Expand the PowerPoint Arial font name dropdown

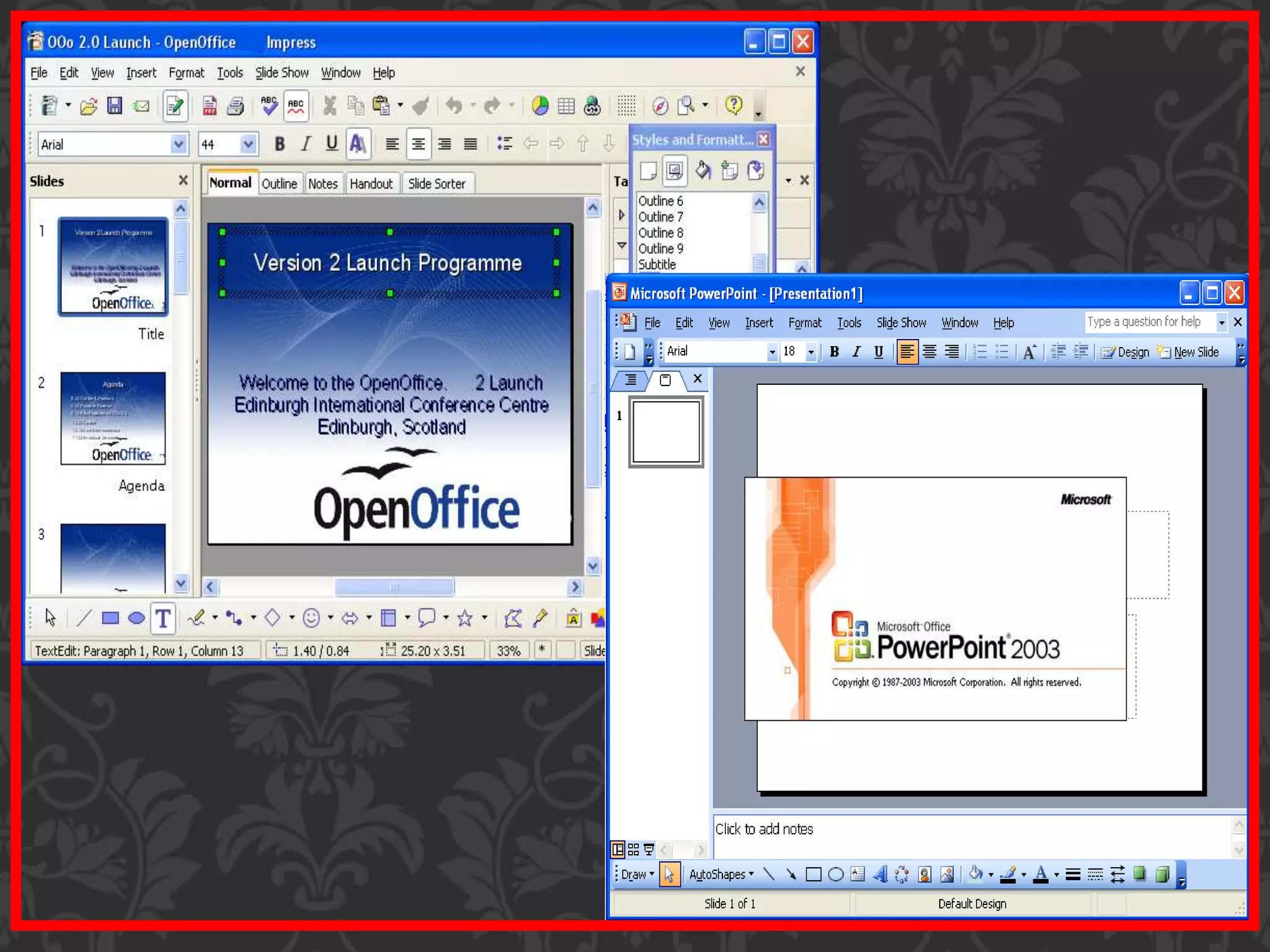coord(772,352)
